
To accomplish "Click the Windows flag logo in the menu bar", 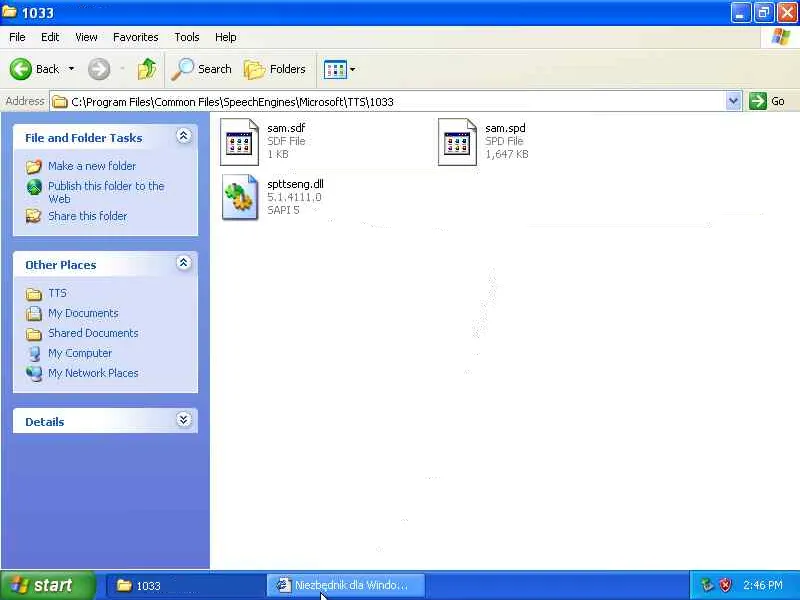I will (780, 37).
